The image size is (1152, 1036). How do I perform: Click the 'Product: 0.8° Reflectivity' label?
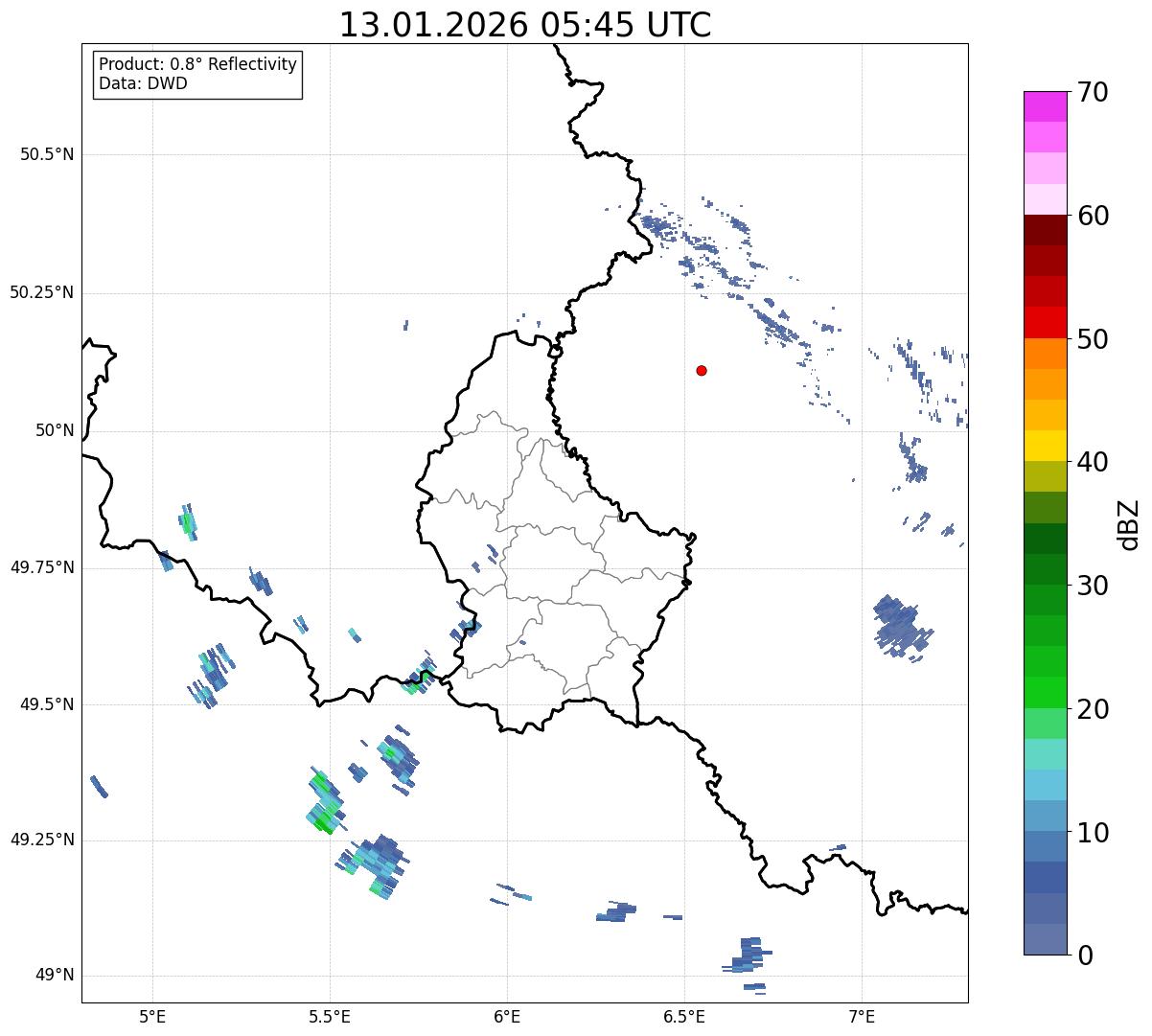(198, 64)
